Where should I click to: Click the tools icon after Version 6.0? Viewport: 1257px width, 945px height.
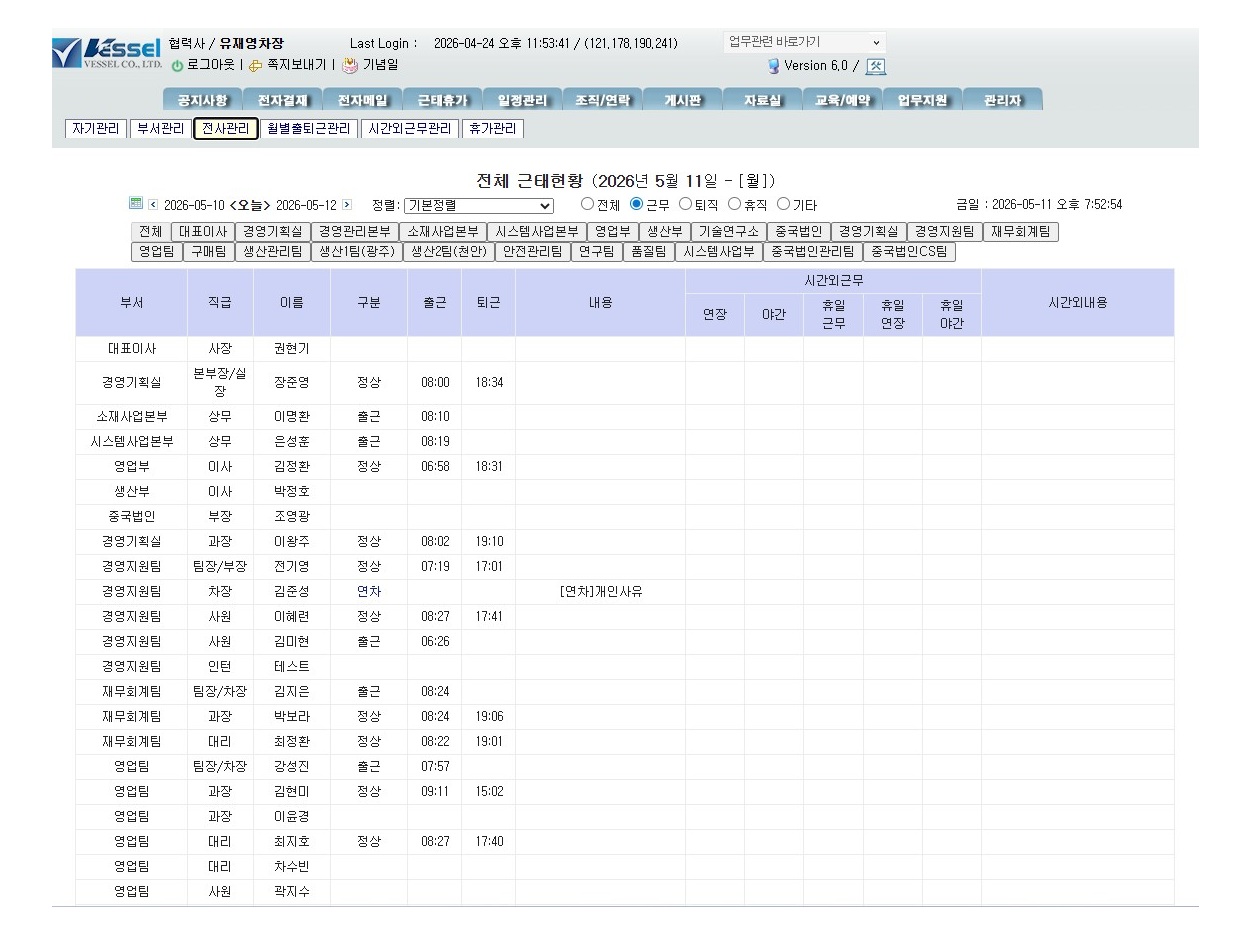(875, 66)
